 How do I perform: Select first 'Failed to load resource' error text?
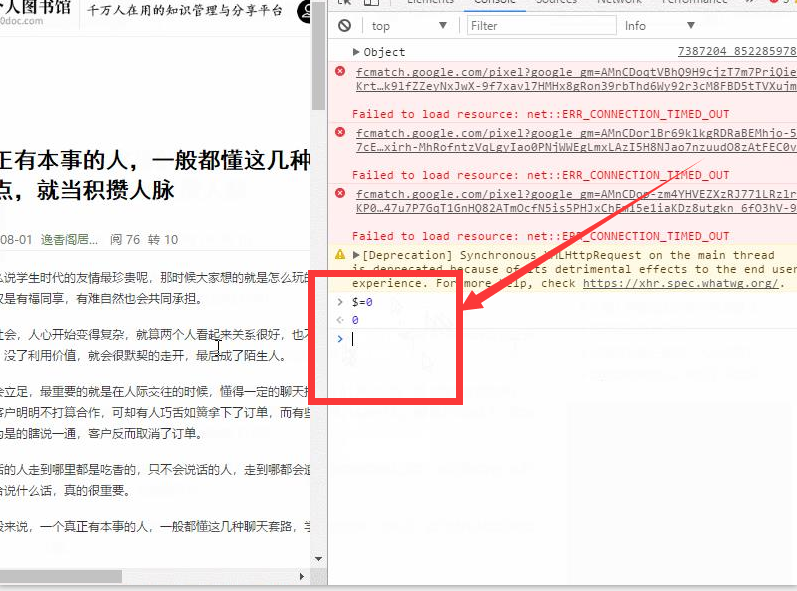pos(540,114)
